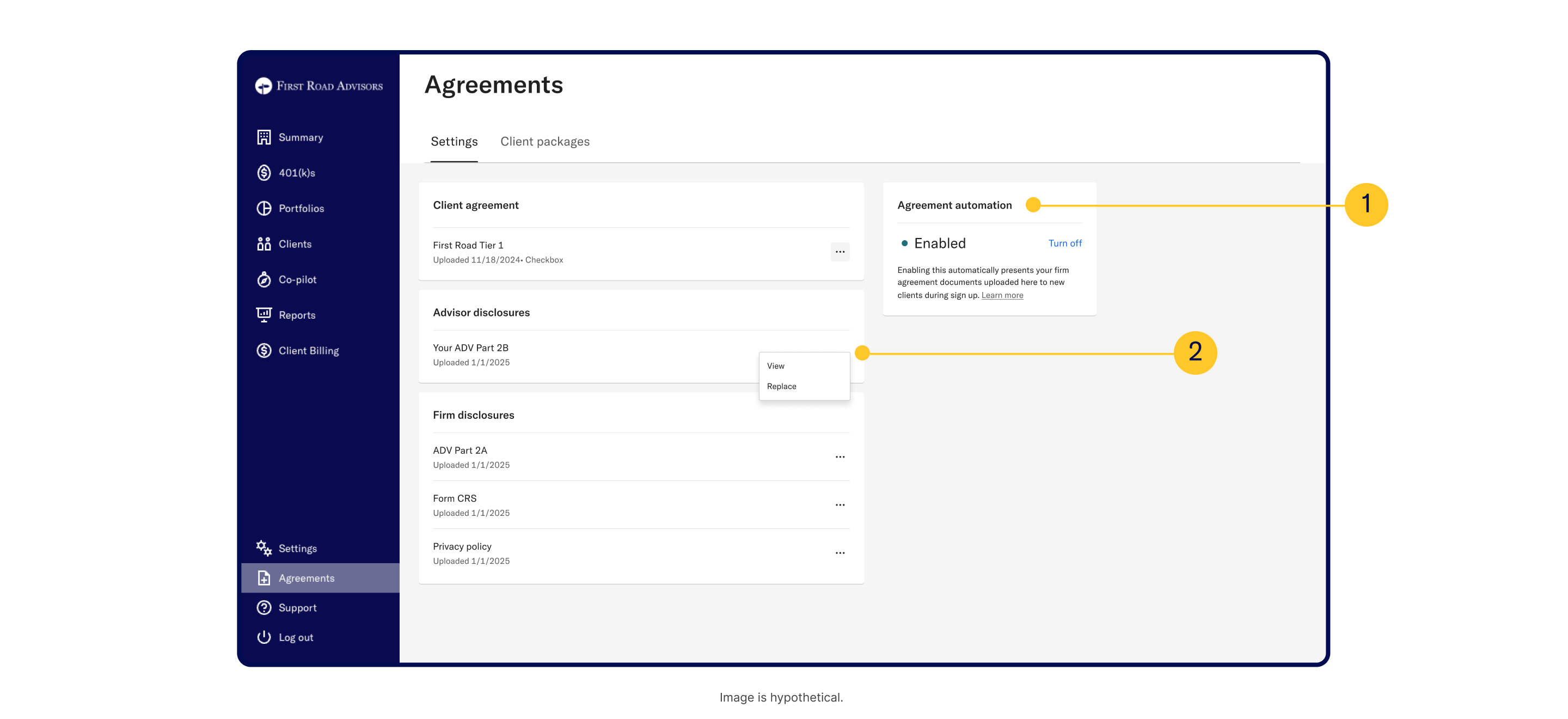Click the 'Agreement automation' heading
Viewport: 1568px width, 719px height.
point(954,205)
